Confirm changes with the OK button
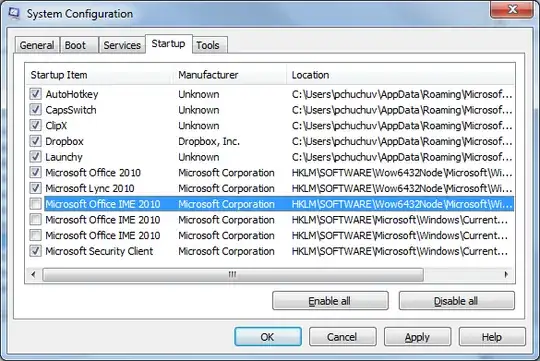The width and height of the screenshot is (540, 361). (268, 337)
